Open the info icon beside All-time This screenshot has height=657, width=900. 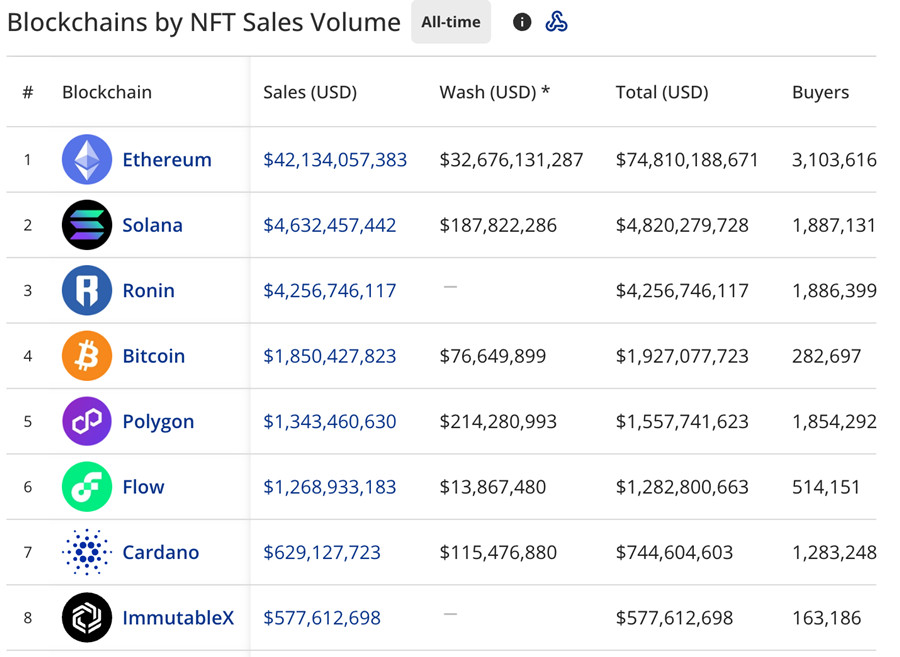(522, 22)
